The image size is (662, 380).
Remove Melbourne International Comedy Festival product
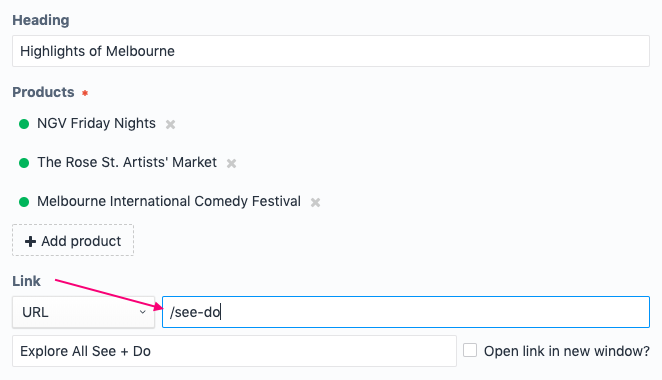coord(315,202)
